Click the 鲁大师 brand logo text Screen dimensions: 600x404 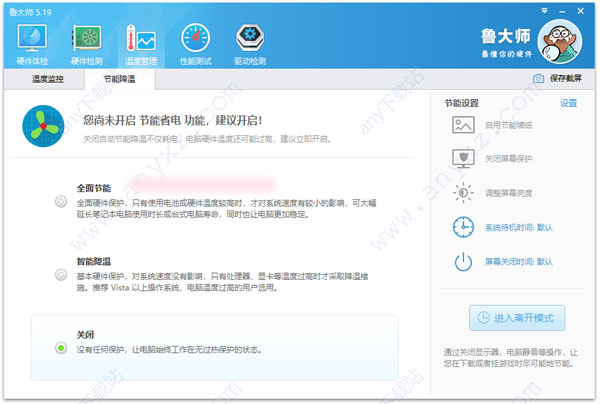[x=505, y=36]
